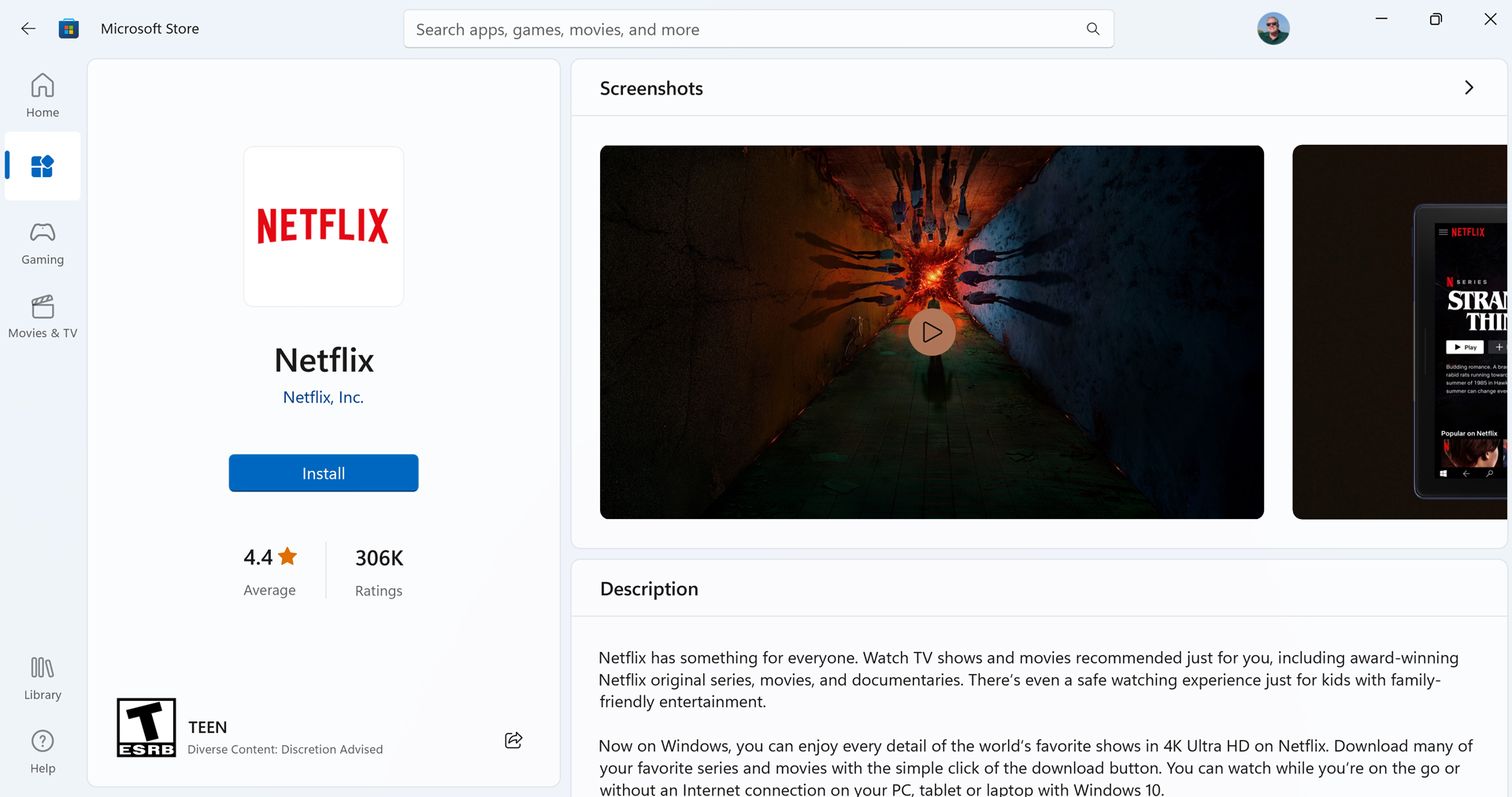Viewport: 1512px width, 797px height.
Task: Expand Screenshots with the chevron arrow
Action: [x=1469, y=87]
